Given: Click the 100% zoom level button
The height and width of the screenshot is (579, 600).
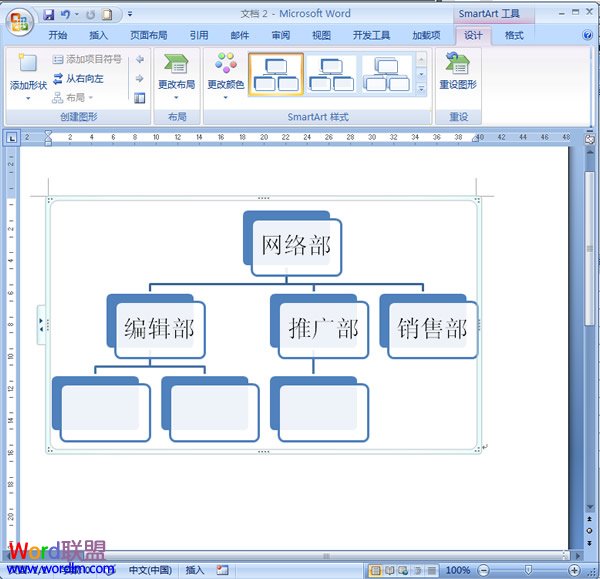Looking at the screenshot, I should coord(458,570).
